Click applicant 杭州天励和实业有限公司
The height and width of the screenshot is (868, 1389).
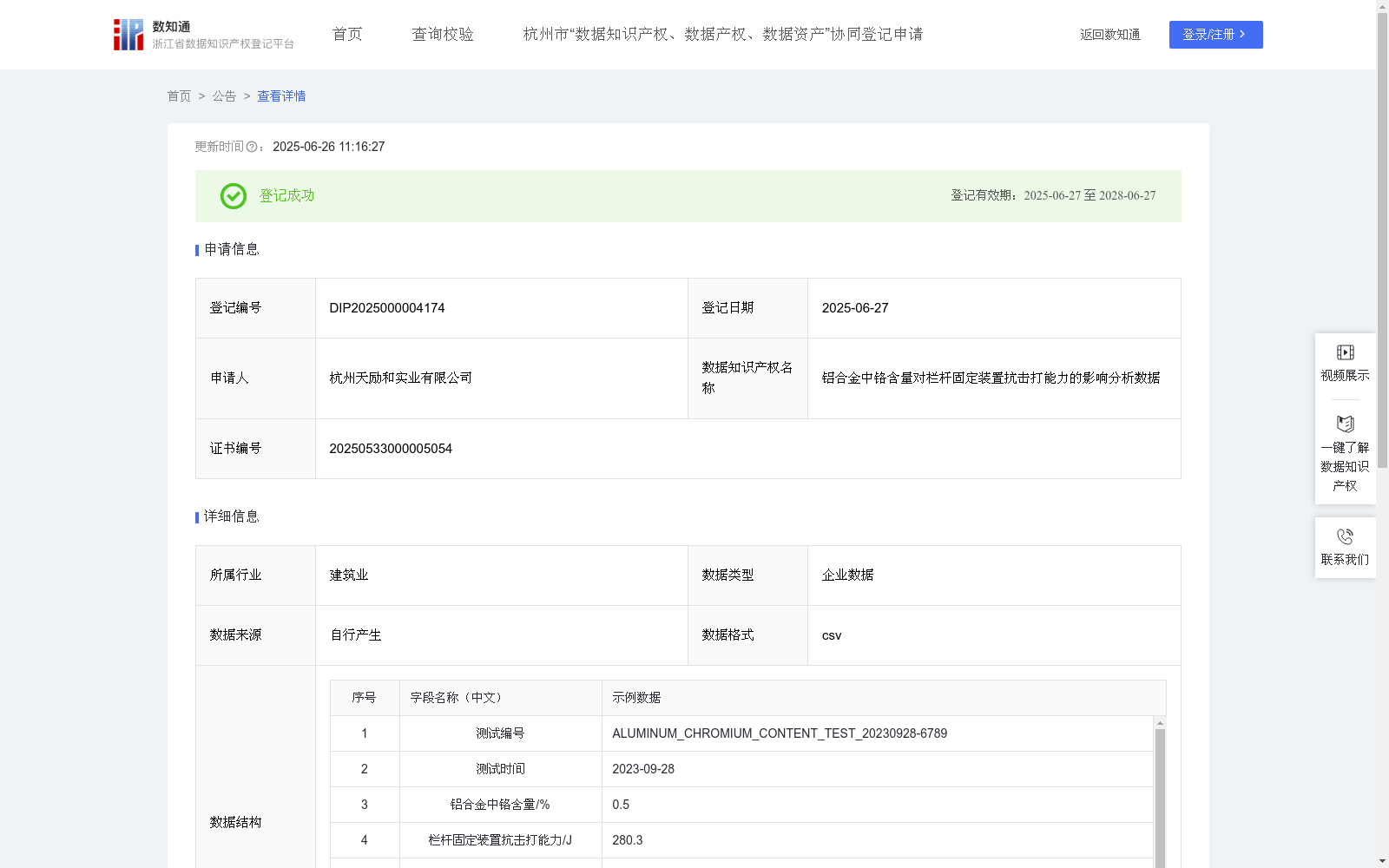point(401,378)
